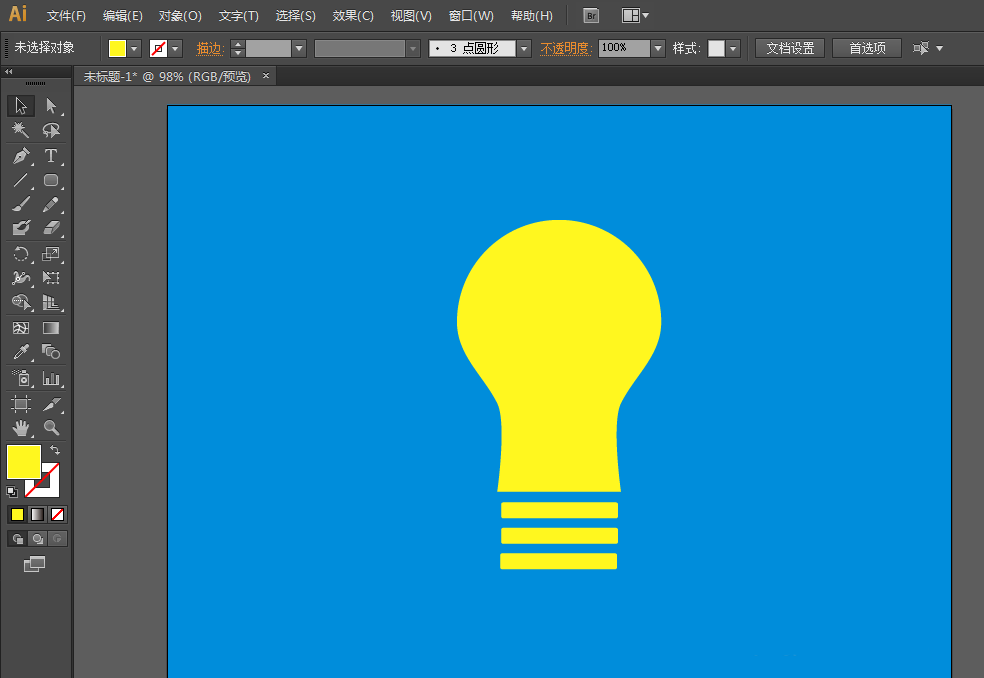Image resolution: width=984 pixels, height=678 pixels.
Task: Swap fill and stroke colors
Action: (55, 451)
